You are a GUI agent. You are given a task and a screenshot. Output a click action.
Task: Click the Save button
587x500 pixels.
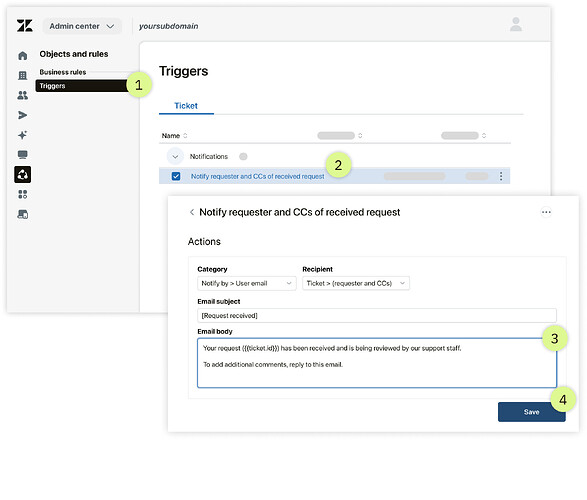click(531, 412)
